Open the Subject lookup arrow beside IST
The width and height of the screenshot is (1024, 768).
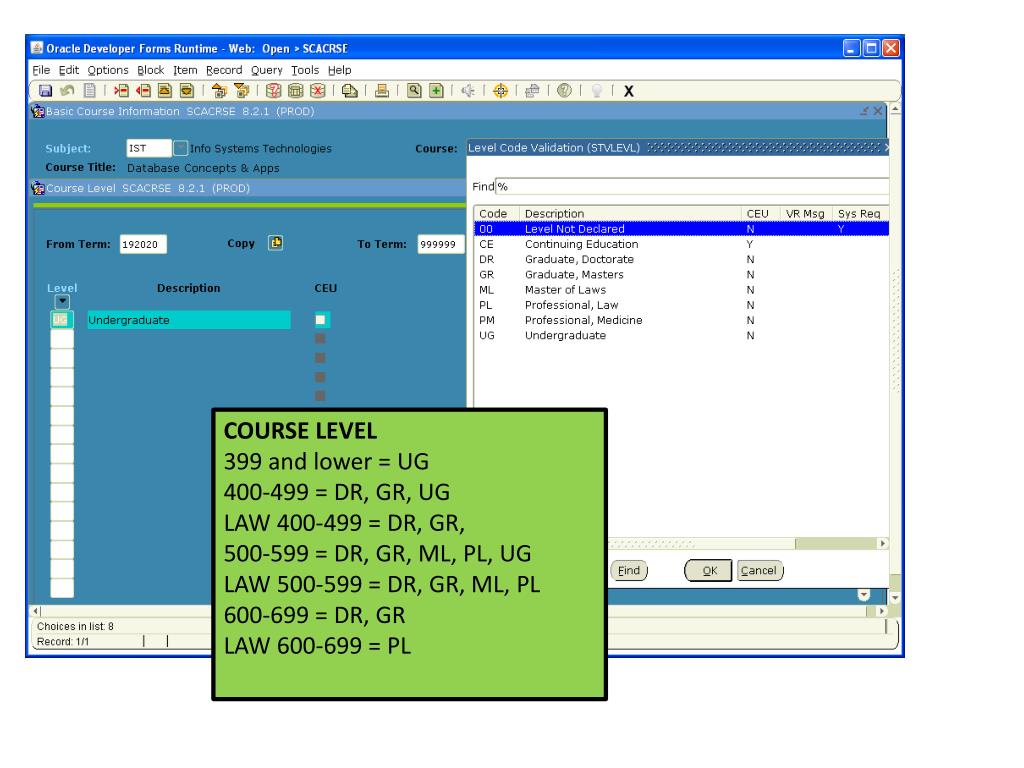tap(180, 148)
